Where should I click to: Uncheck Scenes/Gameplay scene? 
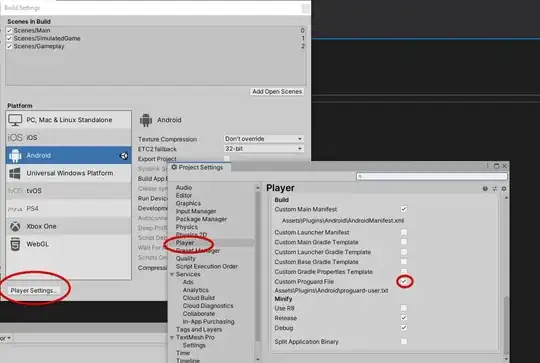(9, 46)
